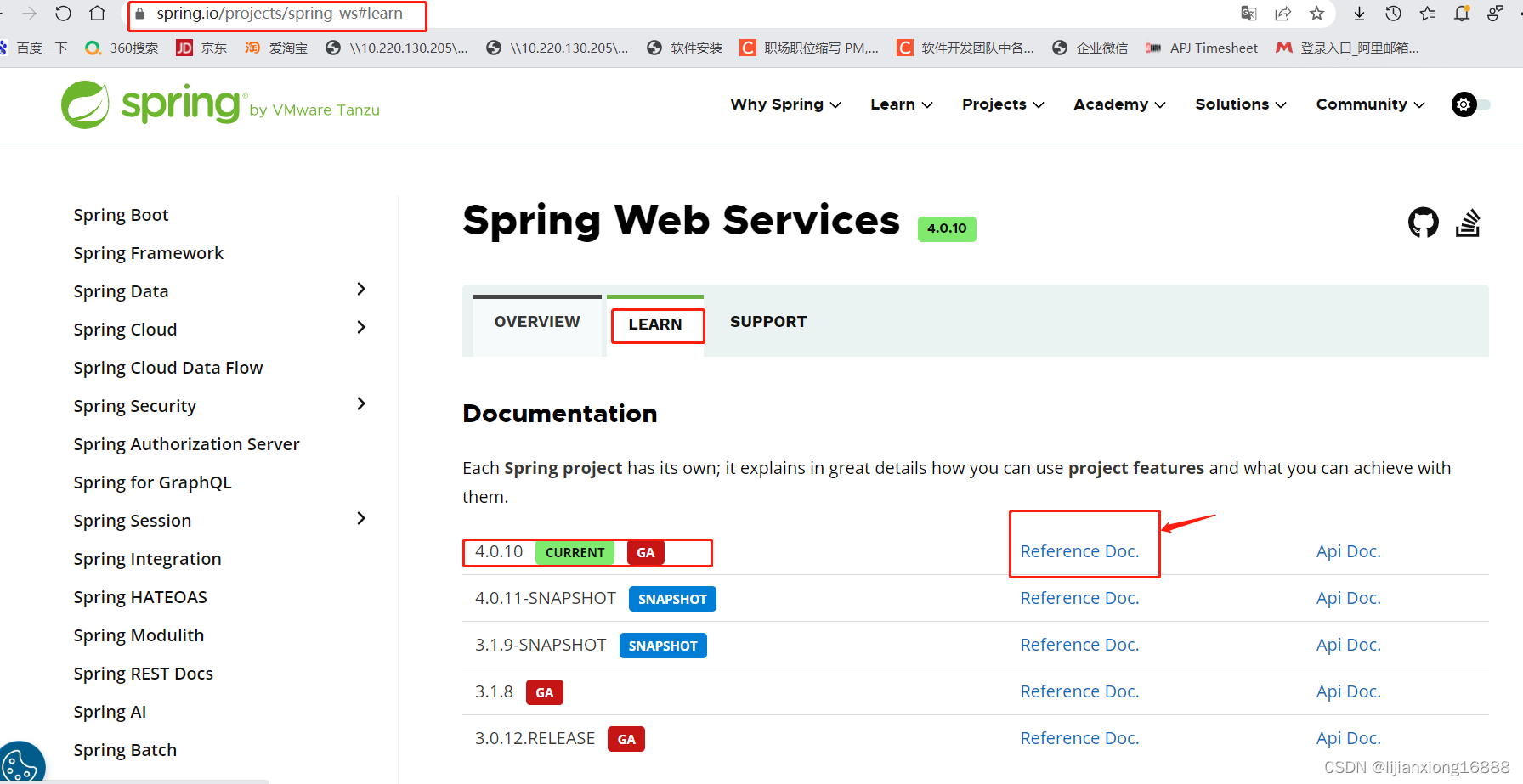1523x784 pixels.
Task: Open 企业微信 bookmark
Action: (x=1090, y=48)
